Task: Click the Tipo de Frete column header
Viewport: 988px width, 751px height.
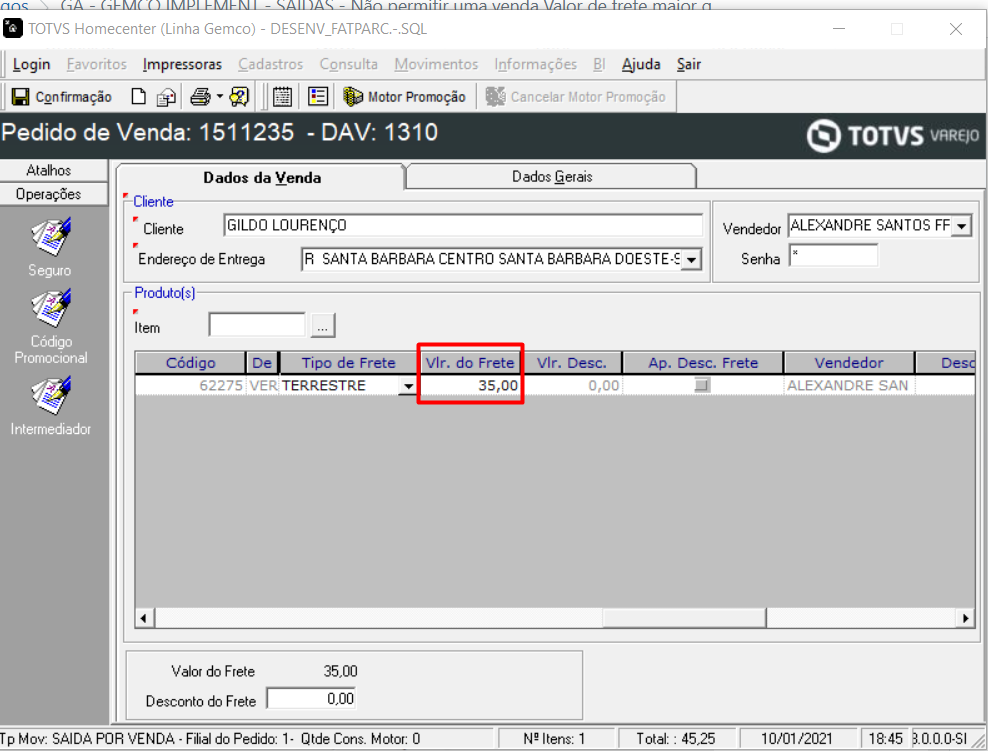Action: (x=348, y=363)
